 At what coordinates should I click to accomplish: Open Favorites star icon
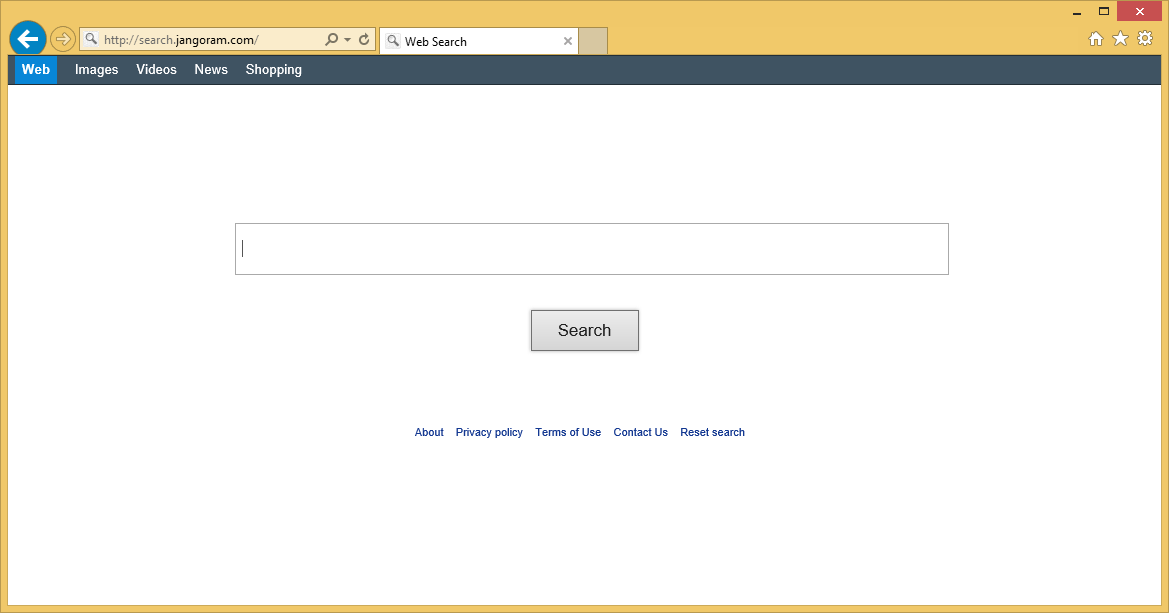point(1120,38)
